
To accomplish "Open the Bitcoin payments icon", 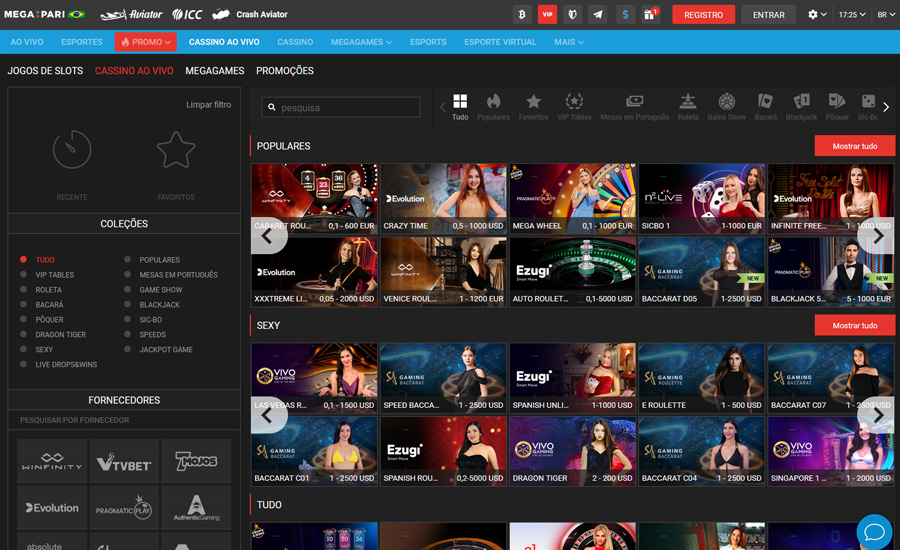I will click(522, 14).
